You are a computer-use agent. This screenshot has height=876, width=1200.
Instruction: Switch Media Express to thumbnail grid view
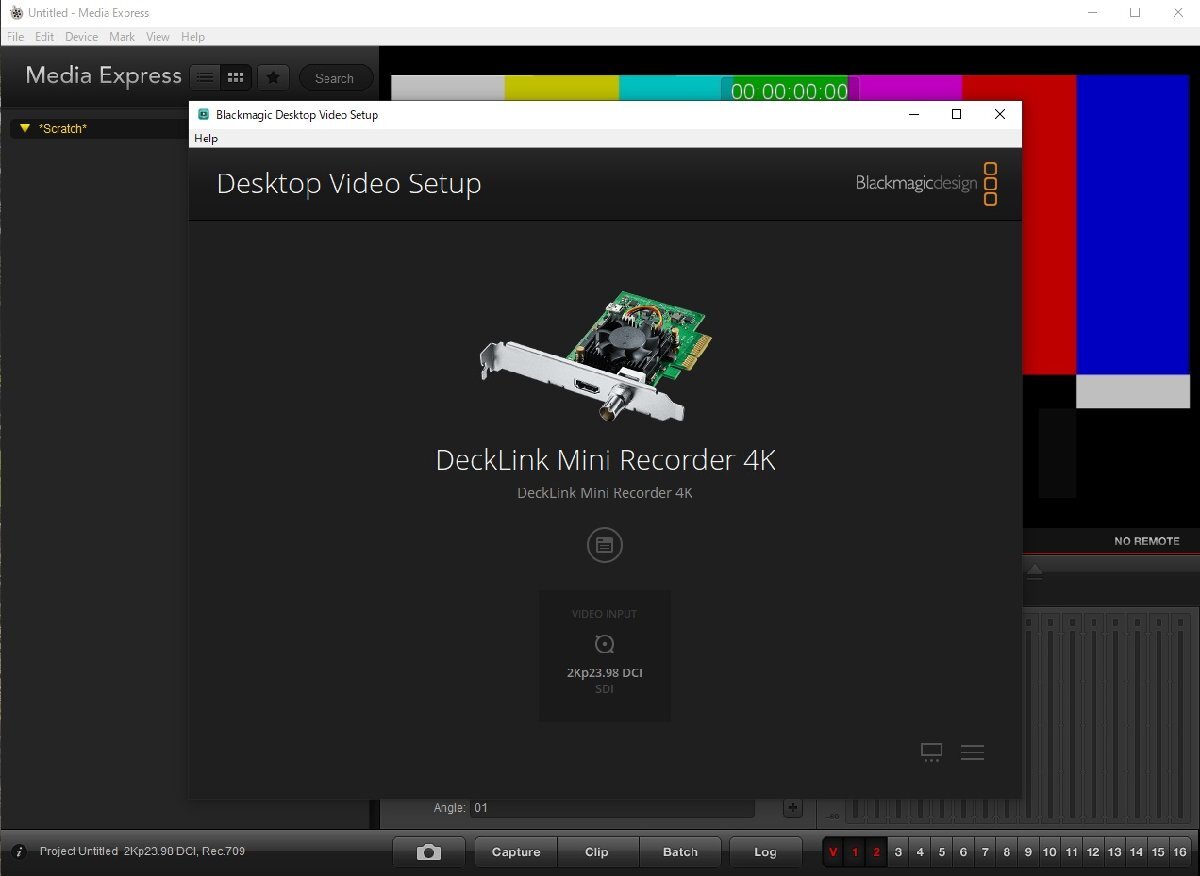point(235,77)
